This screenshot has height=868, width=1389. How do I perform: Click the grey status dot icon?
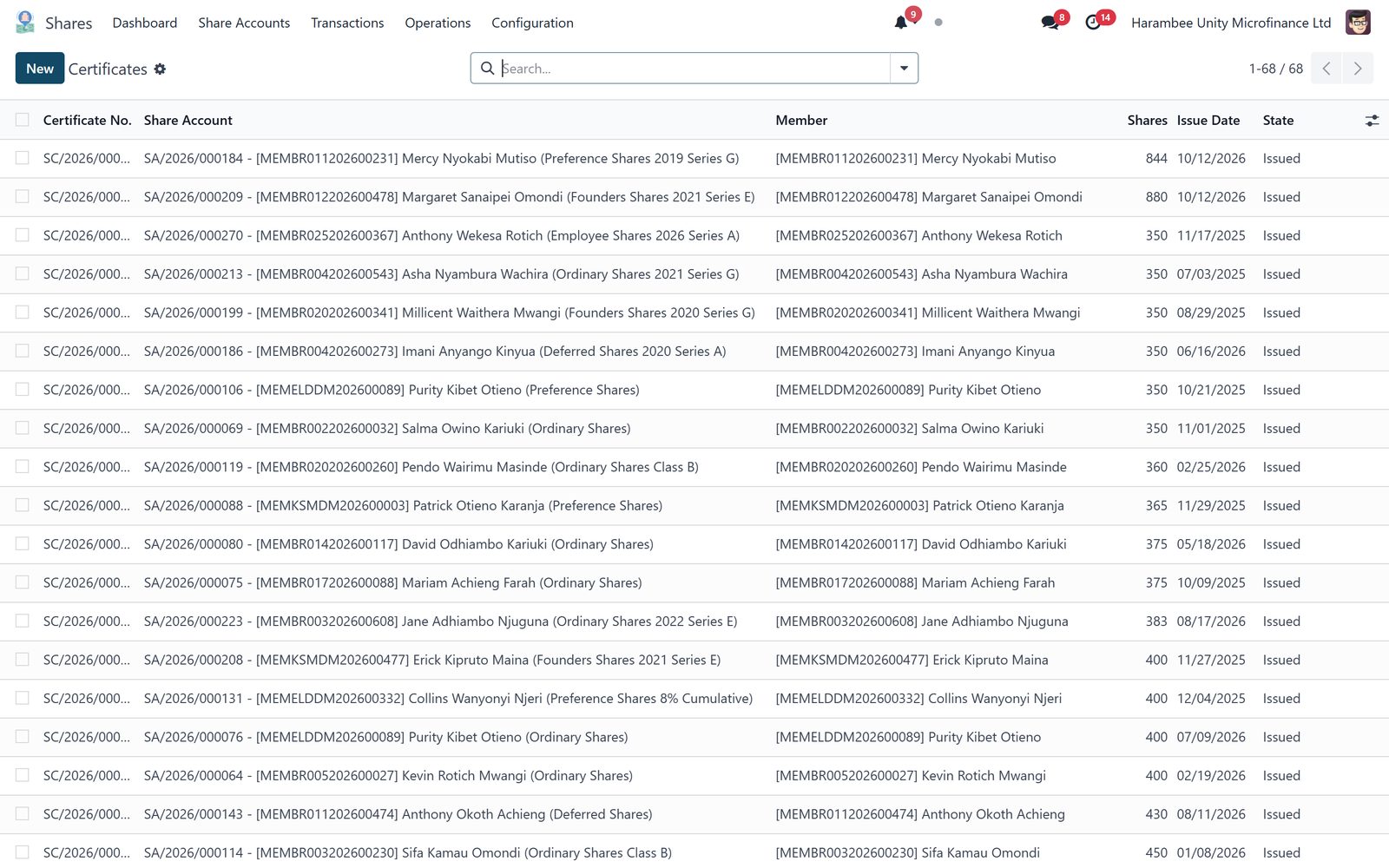[938, 23]
